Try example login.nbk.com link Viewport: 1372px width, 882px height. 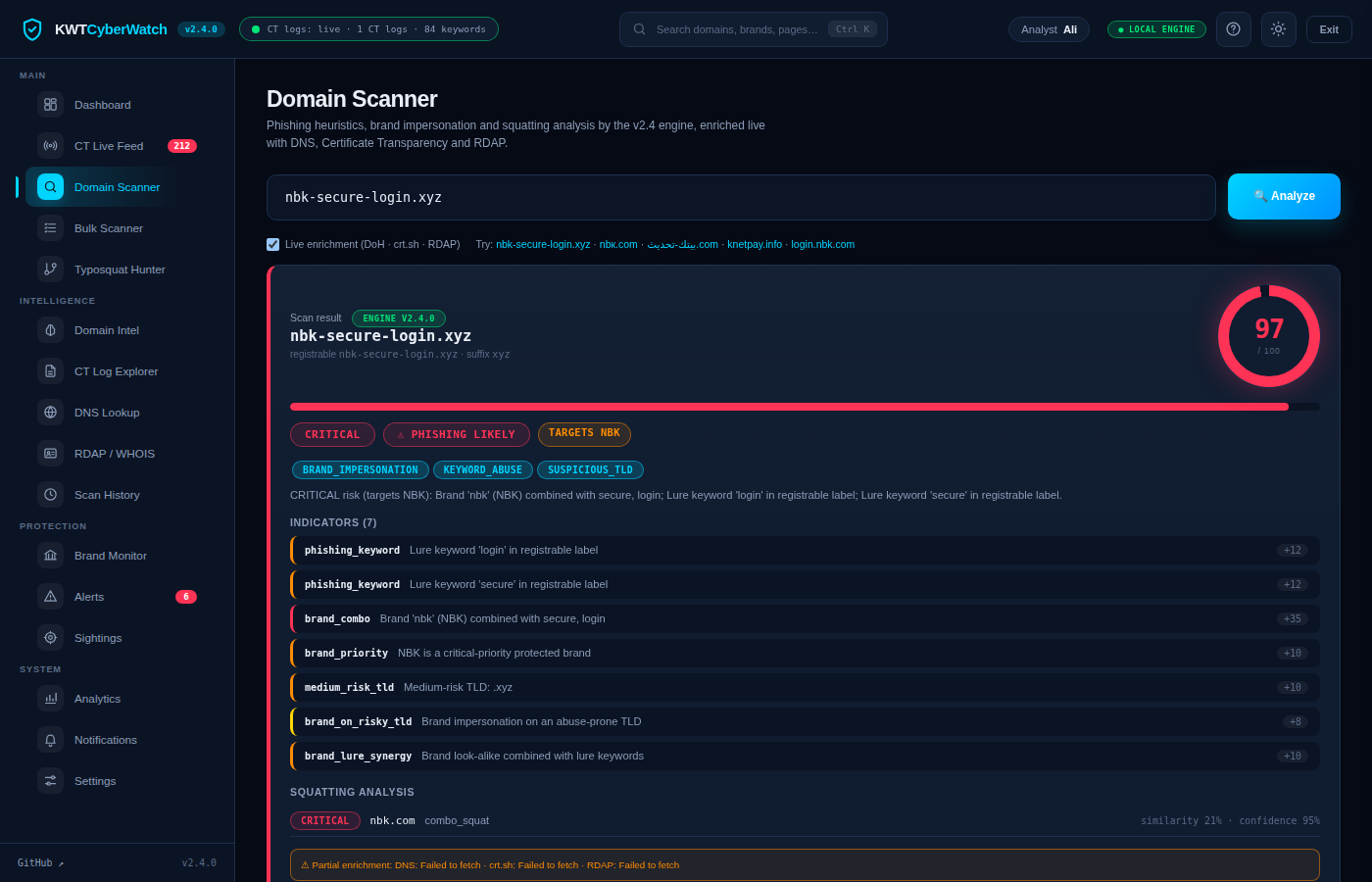[x=822, y=244]
